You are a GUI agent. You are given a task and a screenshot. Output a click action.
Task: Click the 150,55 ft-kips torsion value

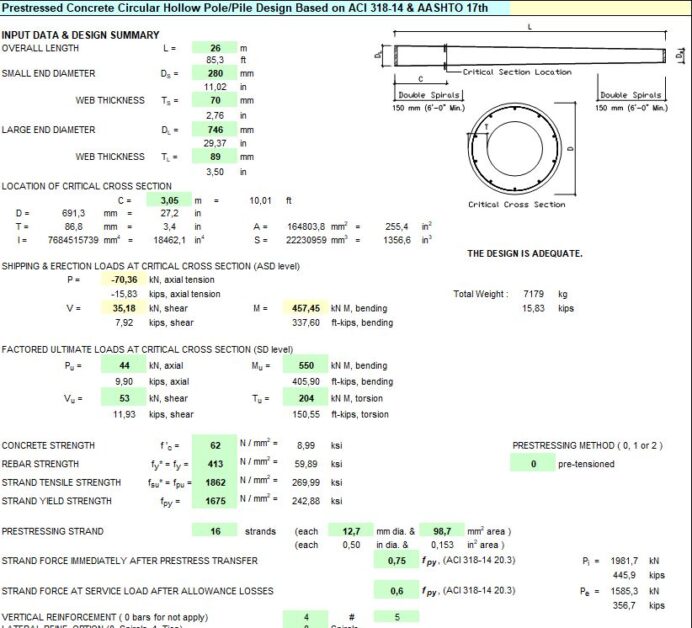[306, 414]
